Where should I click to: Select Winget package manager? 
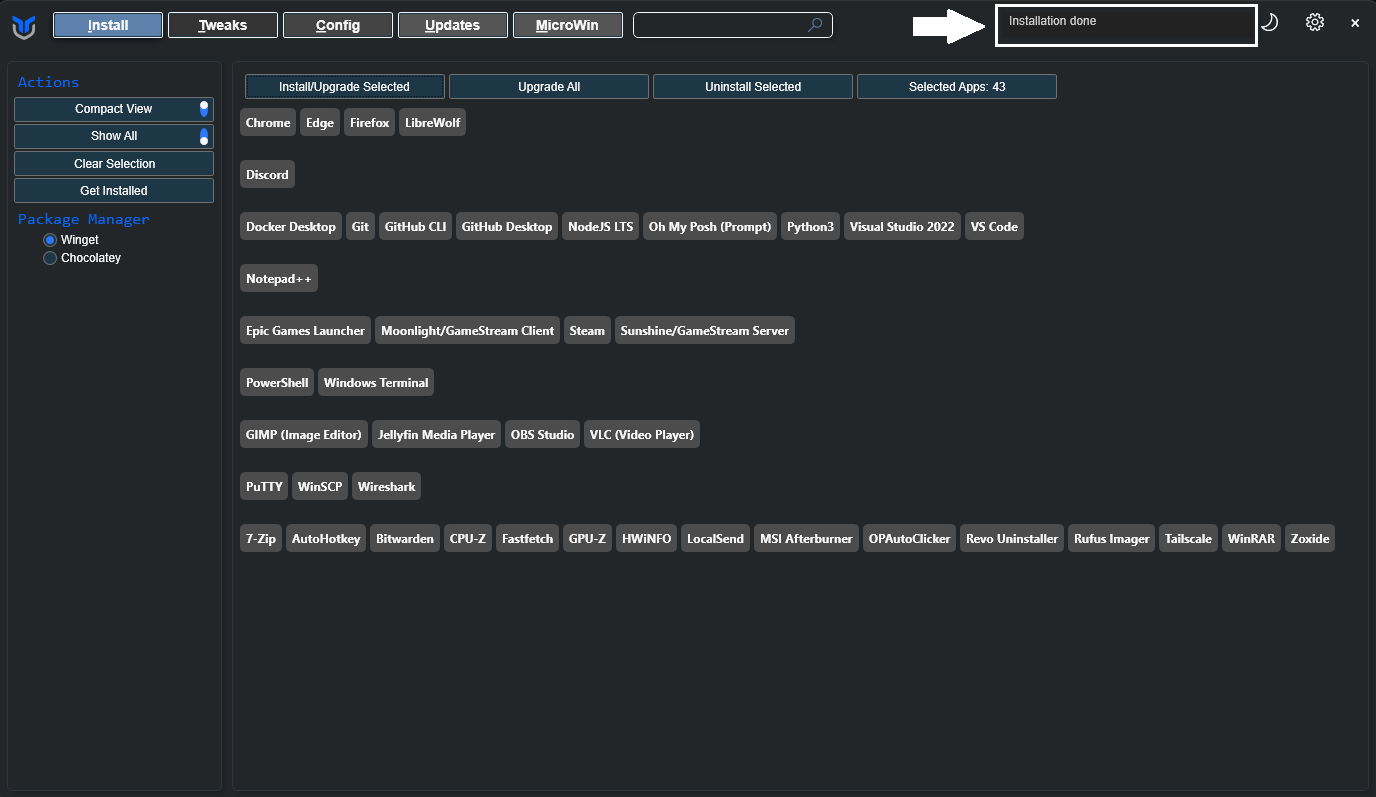pos(50,240)
